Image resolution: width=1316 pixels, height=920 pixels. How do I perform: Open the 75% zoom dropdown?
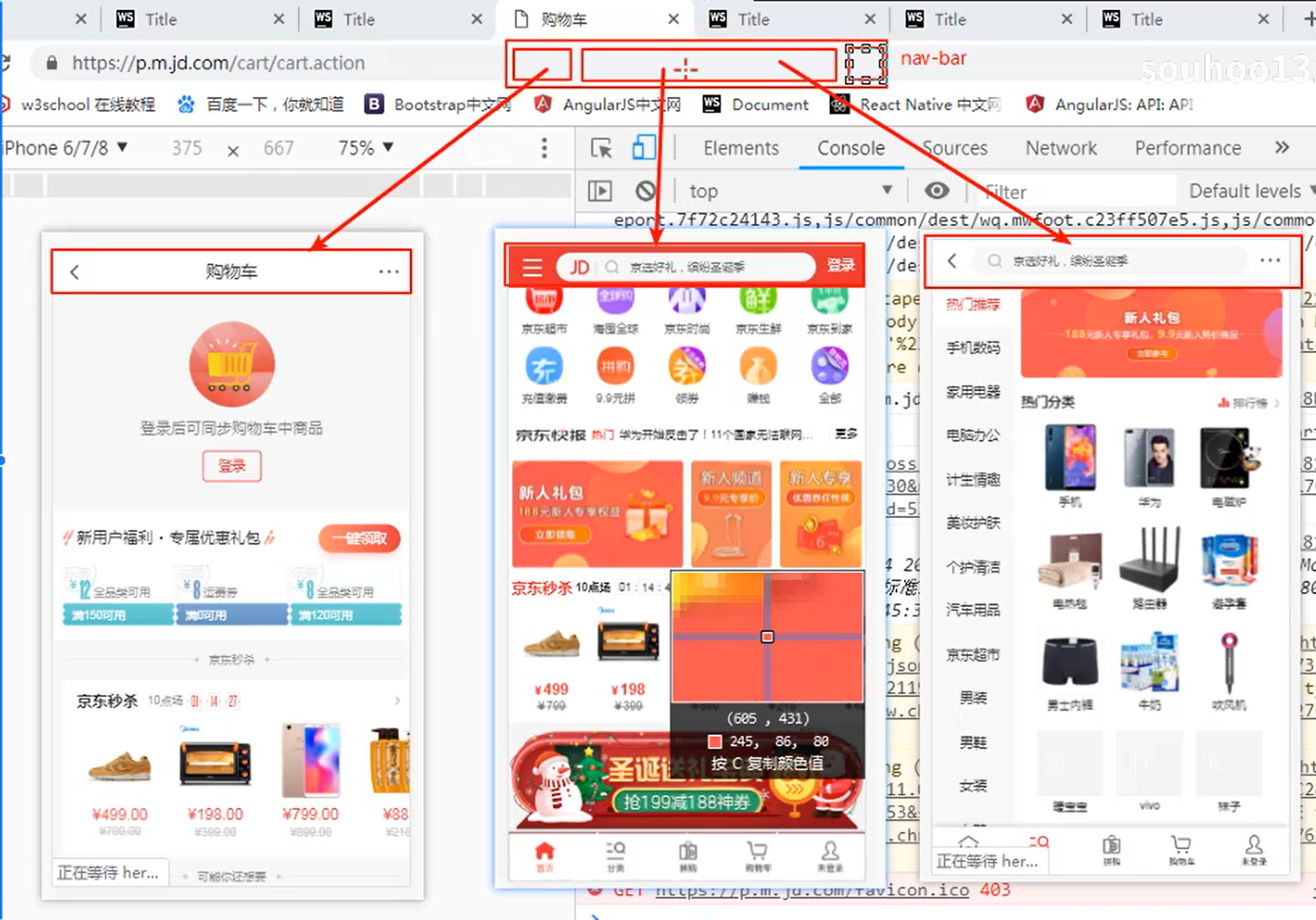(x=366, y=148)
